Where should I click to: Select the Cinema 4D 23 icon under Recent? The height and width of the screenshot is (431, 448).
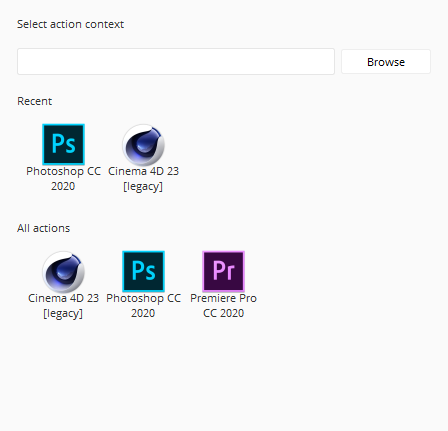(x=143, y=145)
